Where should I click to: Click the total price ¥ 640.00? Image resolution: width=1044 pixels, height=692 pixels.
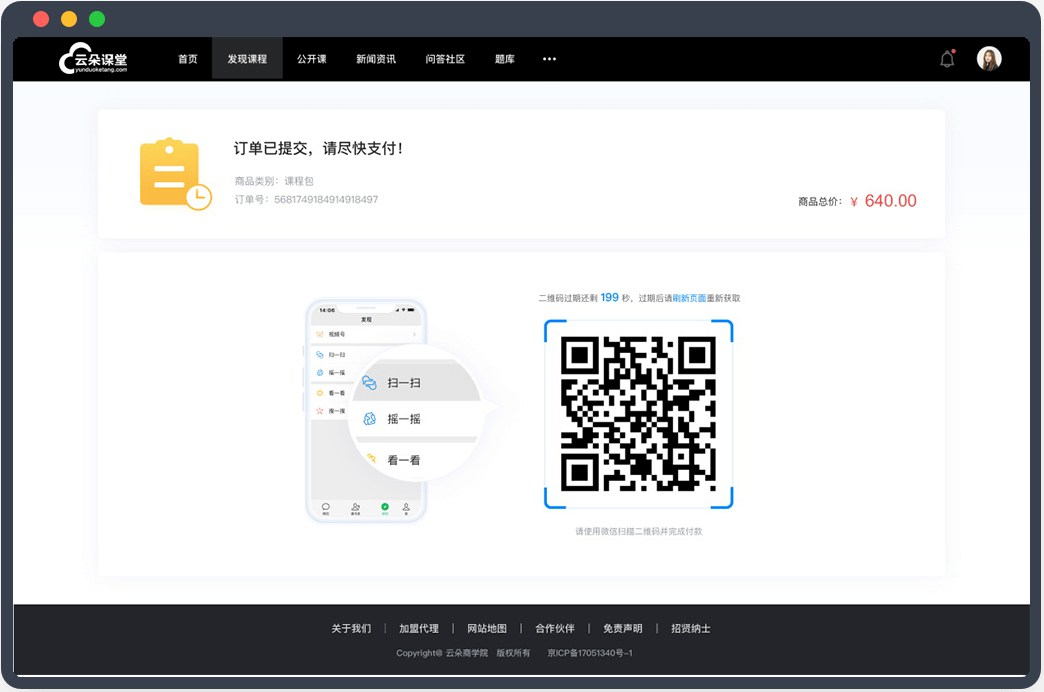coord(883,200)
